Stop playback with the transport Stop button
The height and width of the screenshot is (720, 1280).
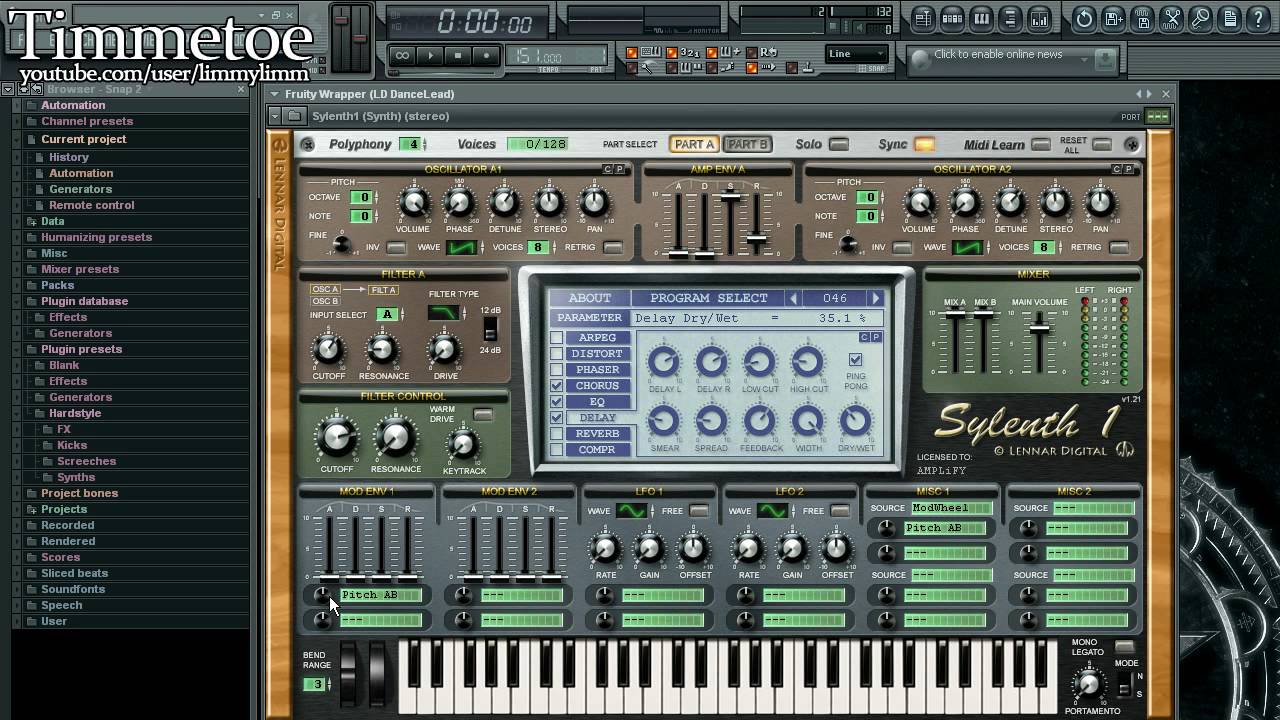[458, 56]
